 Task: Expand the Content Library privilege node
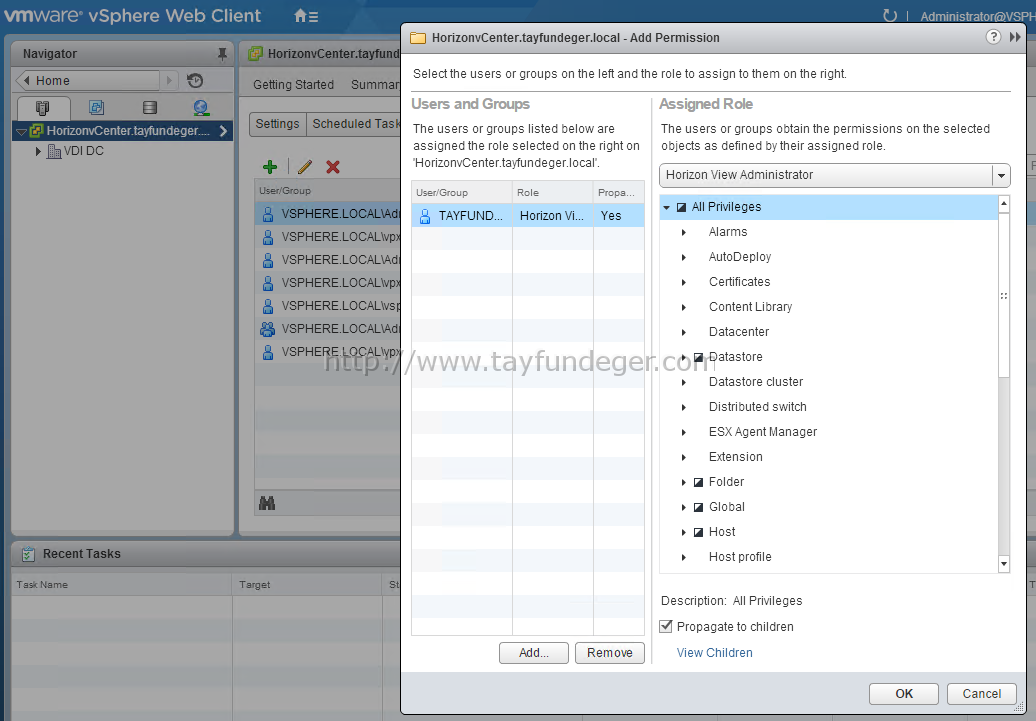point(684,307)
